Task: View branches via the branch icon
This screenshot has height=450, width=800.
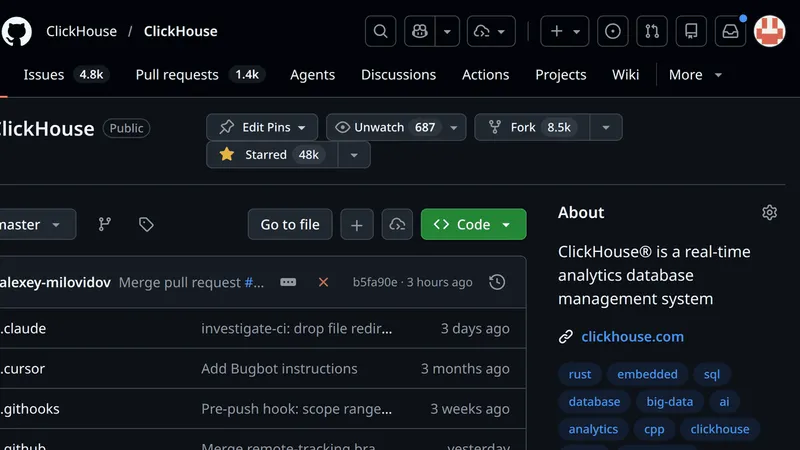Action: pyautogui.click(x=105, y=224)
